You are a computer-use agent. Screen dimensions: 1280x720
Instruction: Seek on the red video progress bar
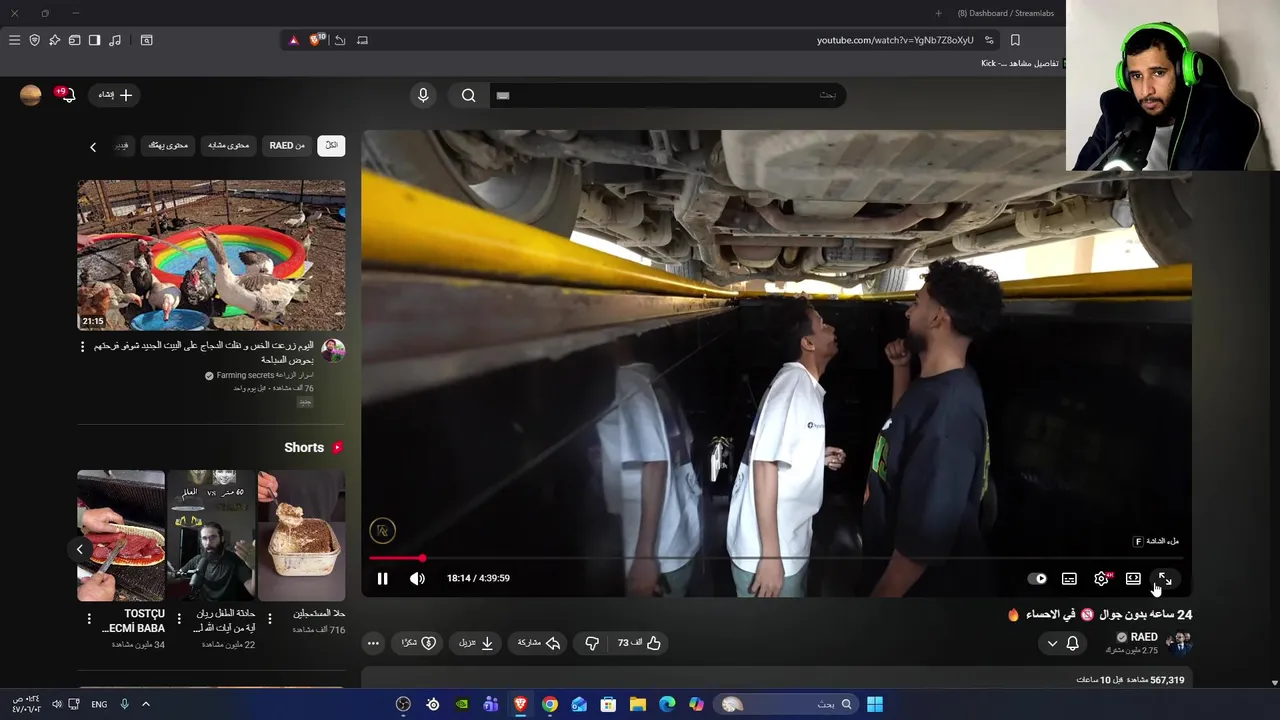776,558
